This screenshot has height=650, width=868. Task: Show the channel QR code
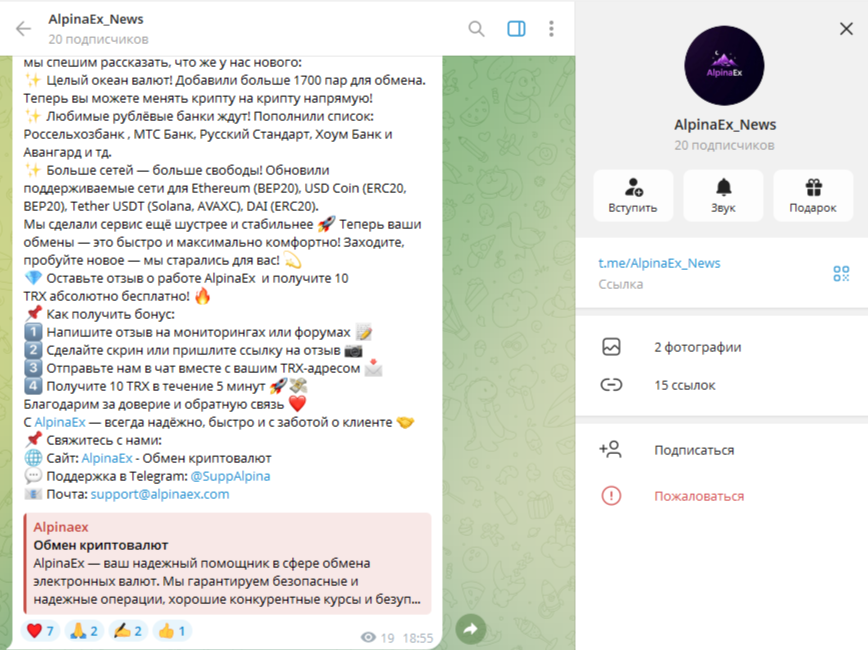841,273
